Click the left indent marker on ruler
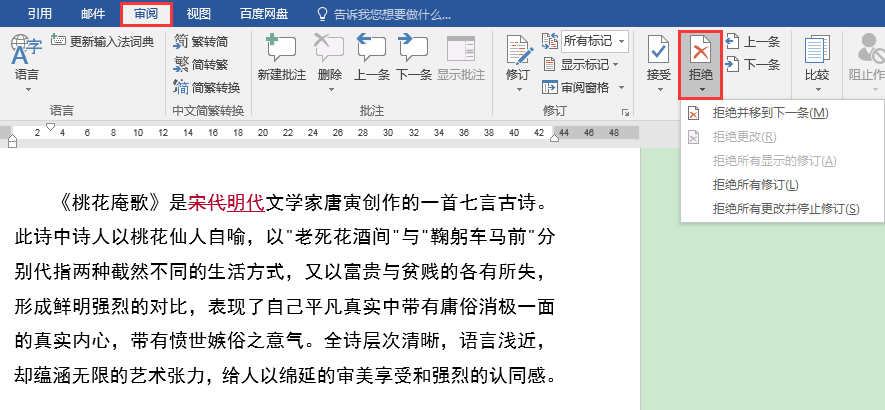Image resolution: width=885 pixels, height=410 pixels. coord(12,142)
